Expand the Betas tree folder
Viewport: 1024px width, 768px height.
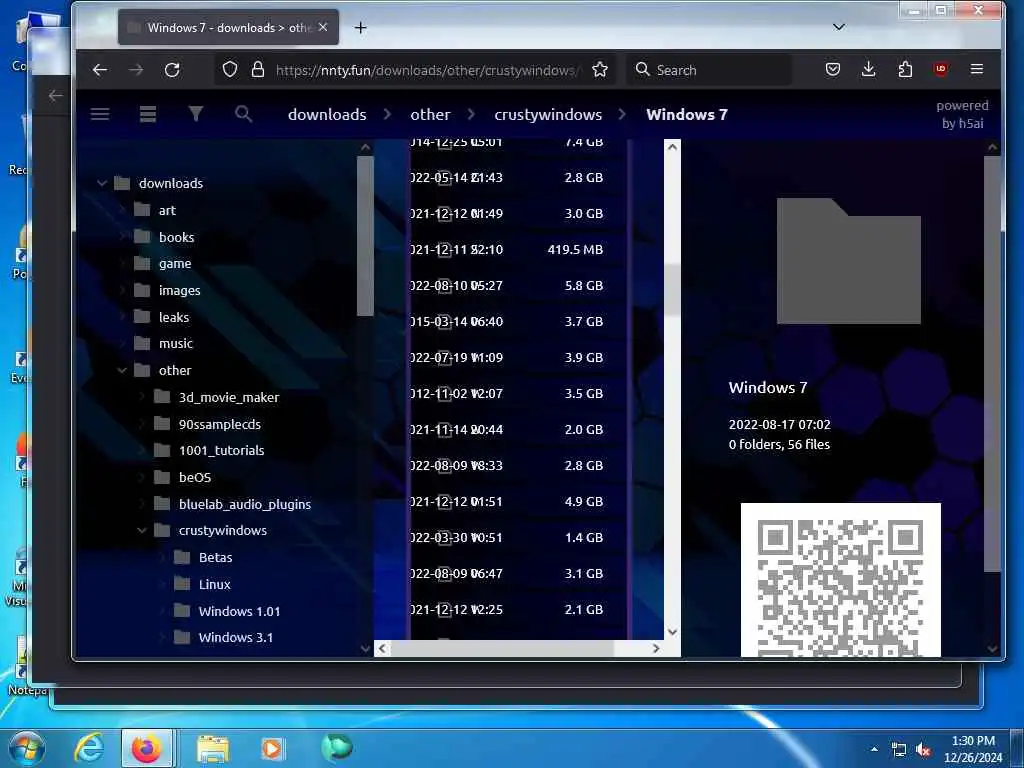(162, 557)
